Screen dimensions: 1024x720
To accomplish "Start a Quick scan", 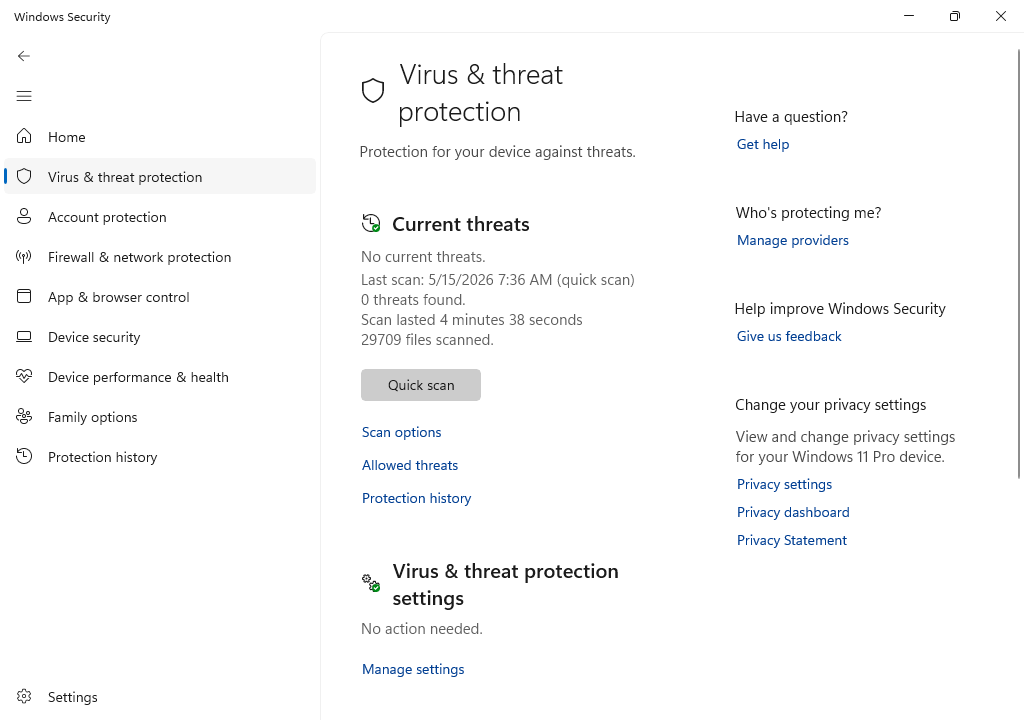I will (421, 385).
